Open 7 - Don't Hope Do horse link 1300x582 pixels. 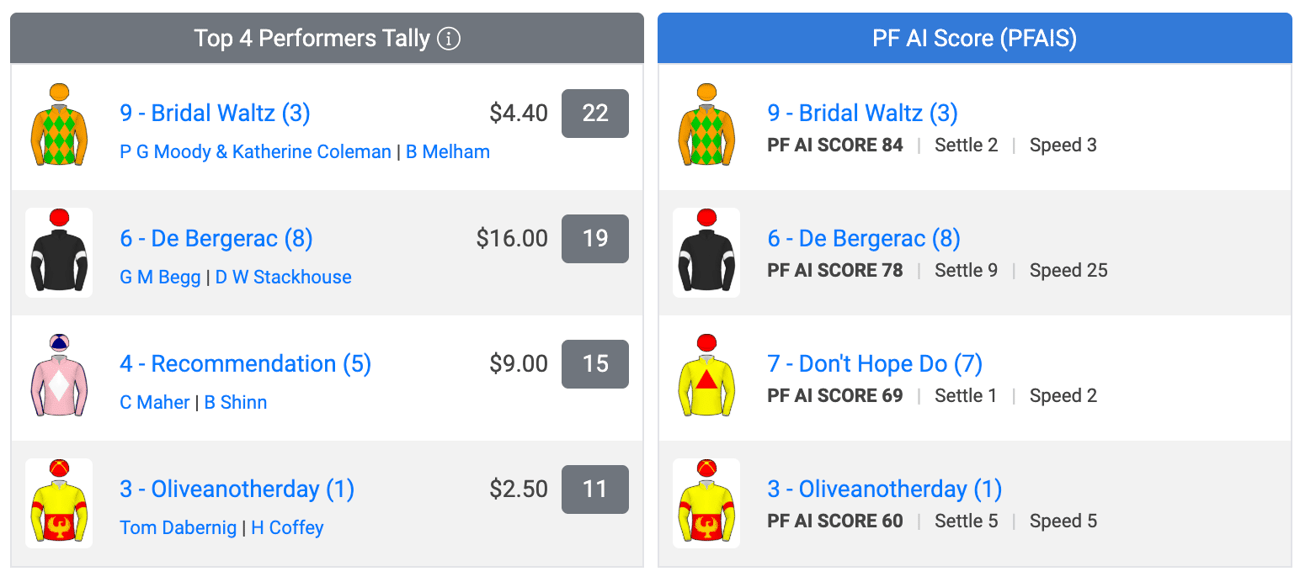(x=875, y=364)
